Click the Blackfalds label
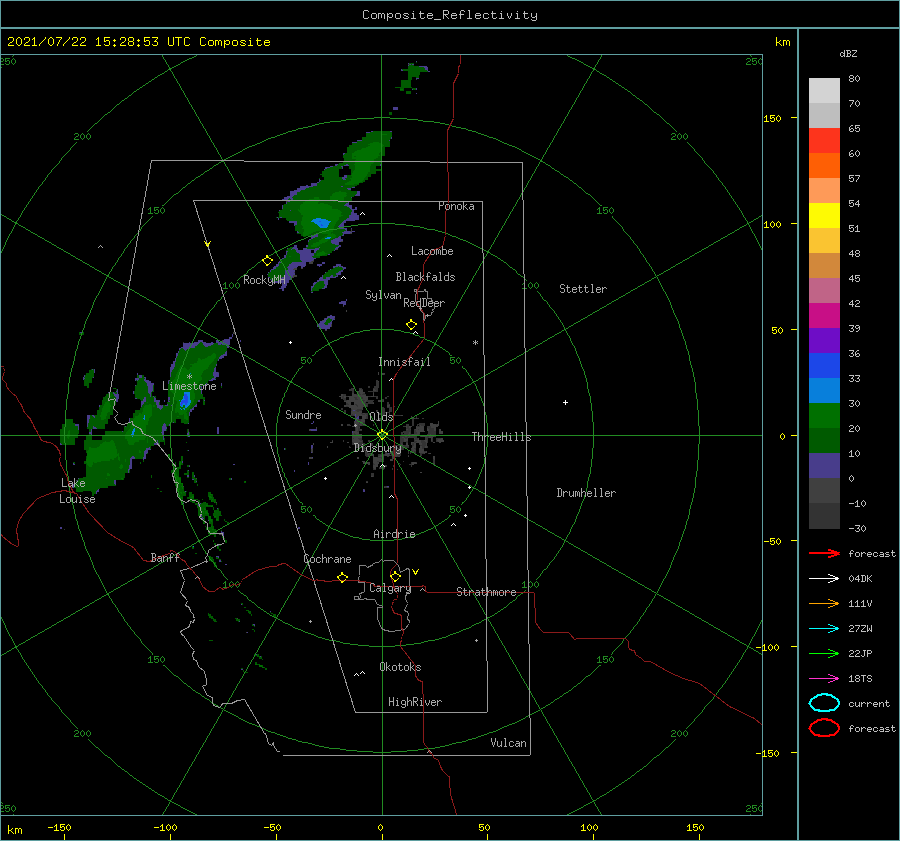The height and width of the screenshot is (841, 900). coord(425,277)
